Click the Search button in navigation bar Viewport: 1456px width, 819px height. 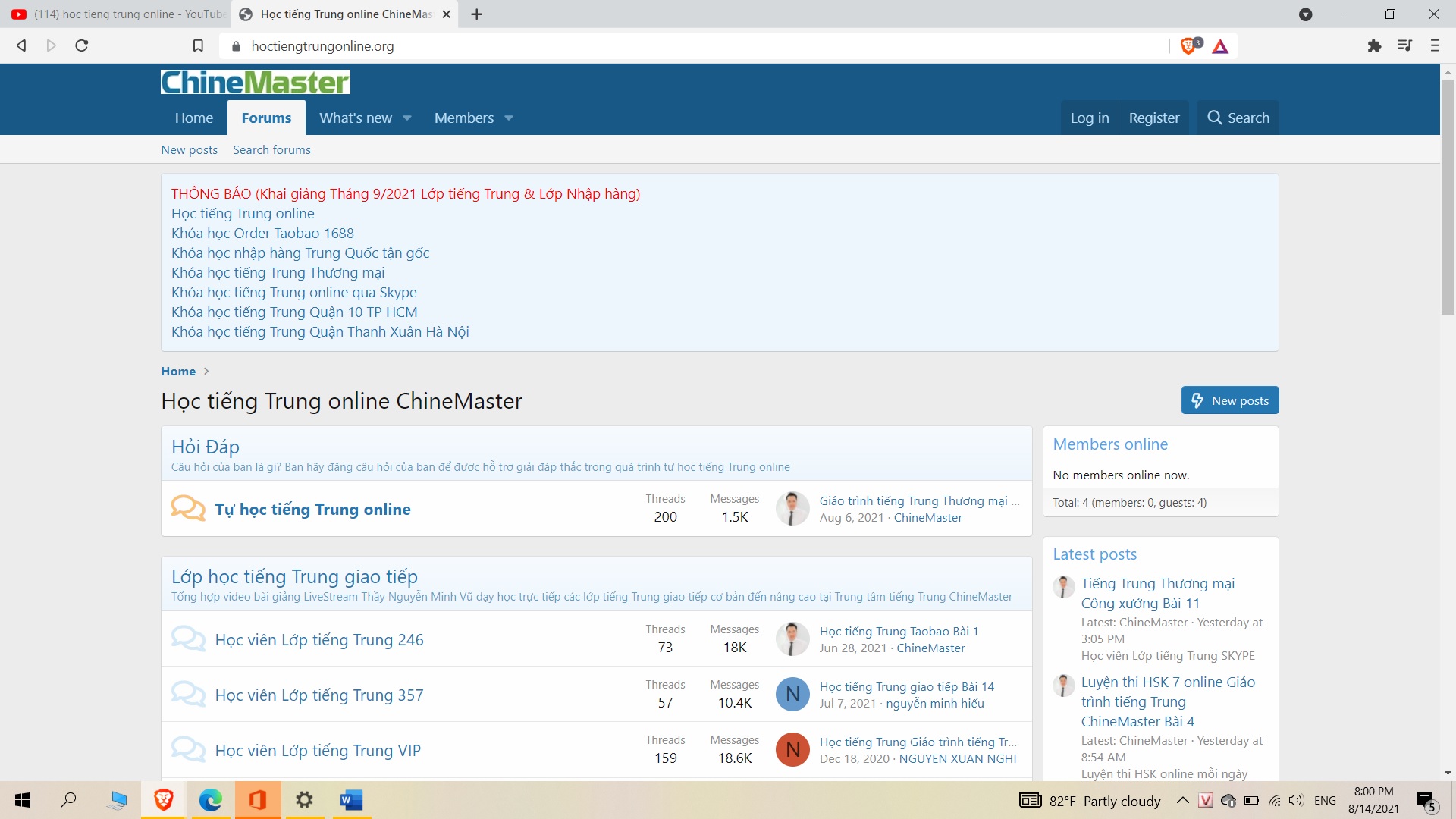(x=1238, y=118)
